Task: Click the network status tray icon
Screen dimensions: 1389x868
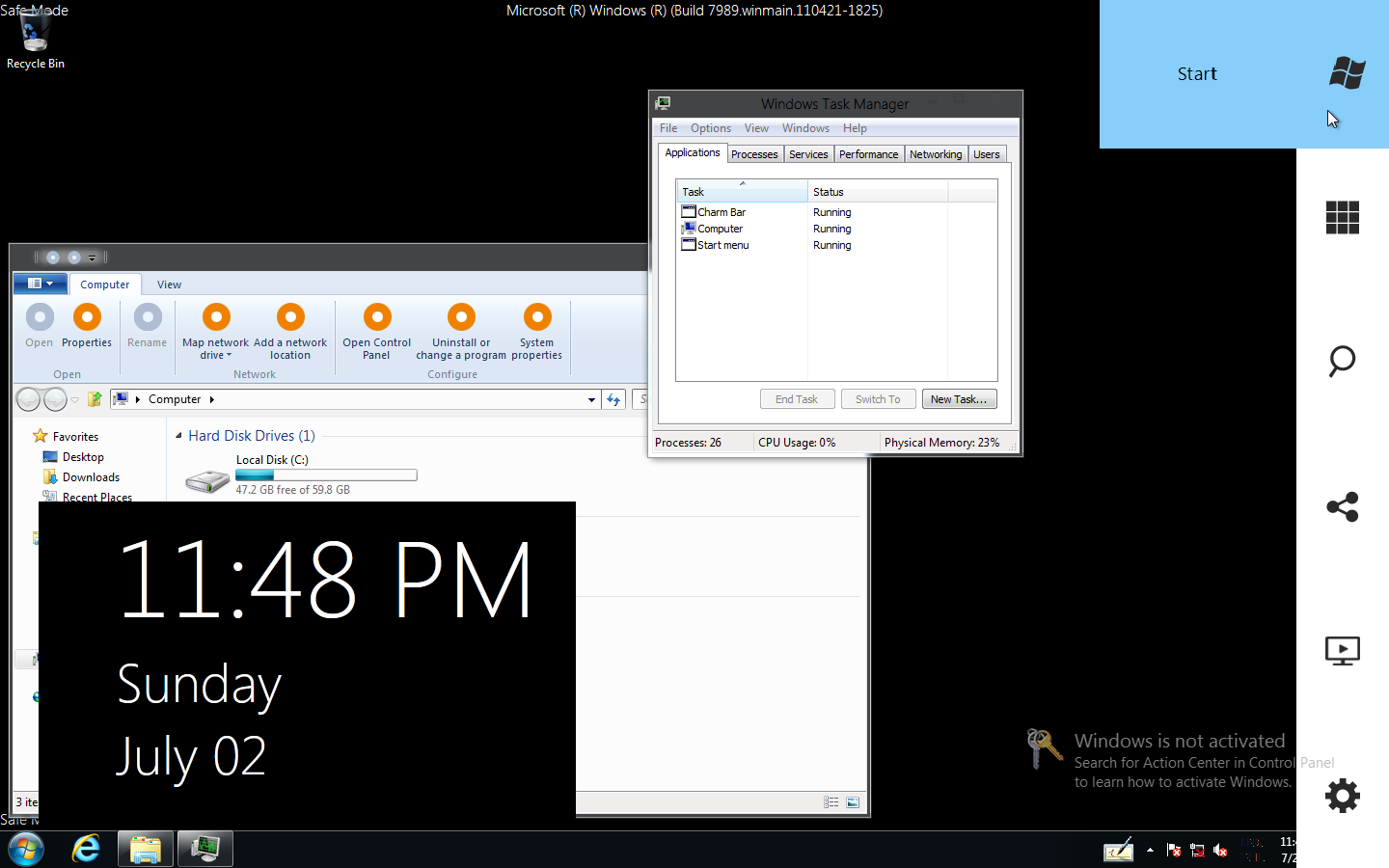Action: [x=1197, y=850]
